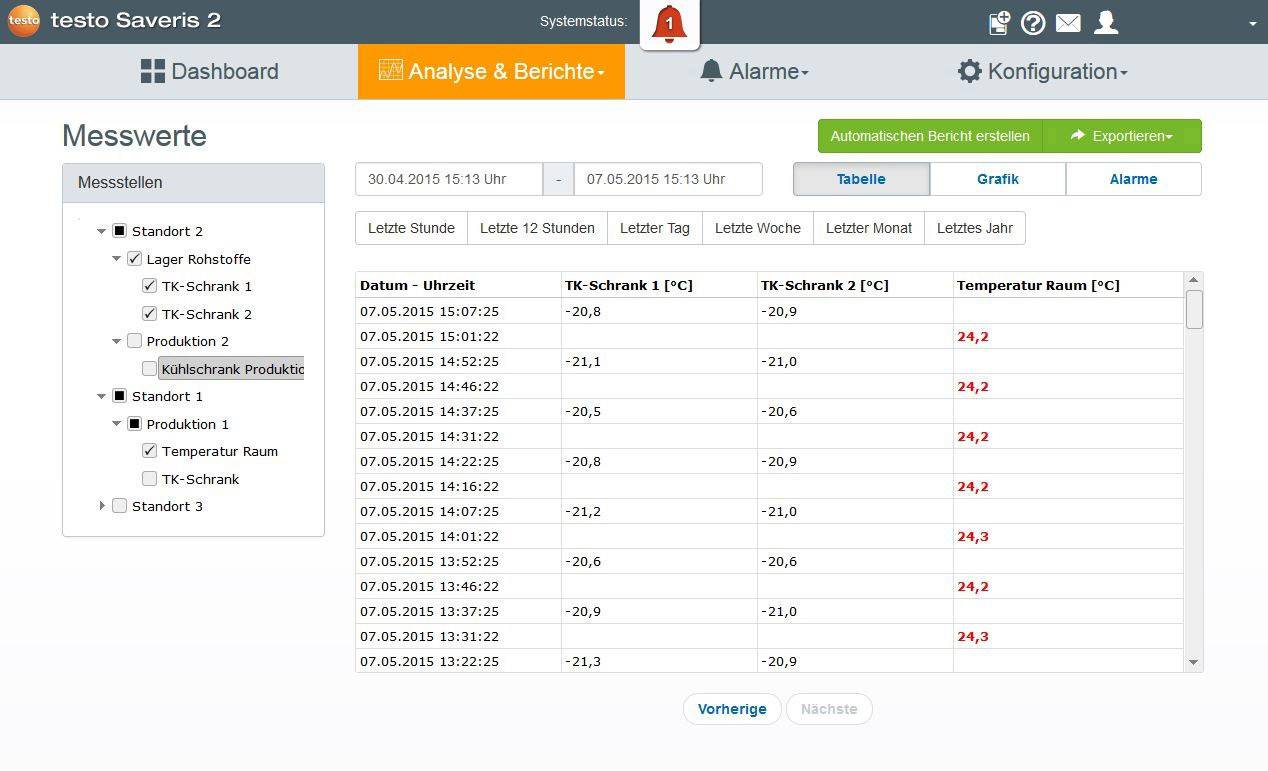Select the Letzte Woche time range
Viewport: 1268px width, 771px height.
(757, 227)
